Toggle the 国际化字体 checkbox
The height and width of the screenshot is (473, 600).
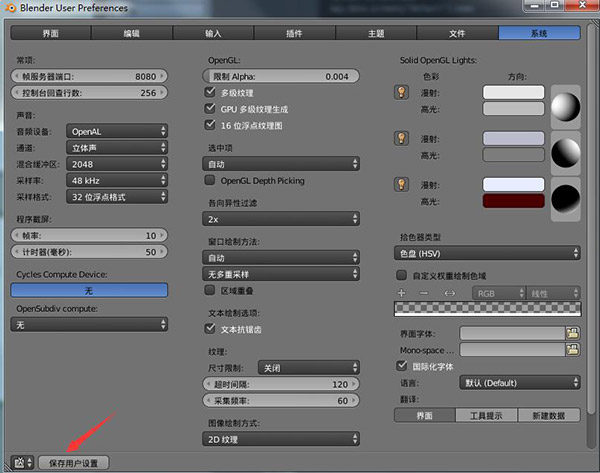click(403, 366)
